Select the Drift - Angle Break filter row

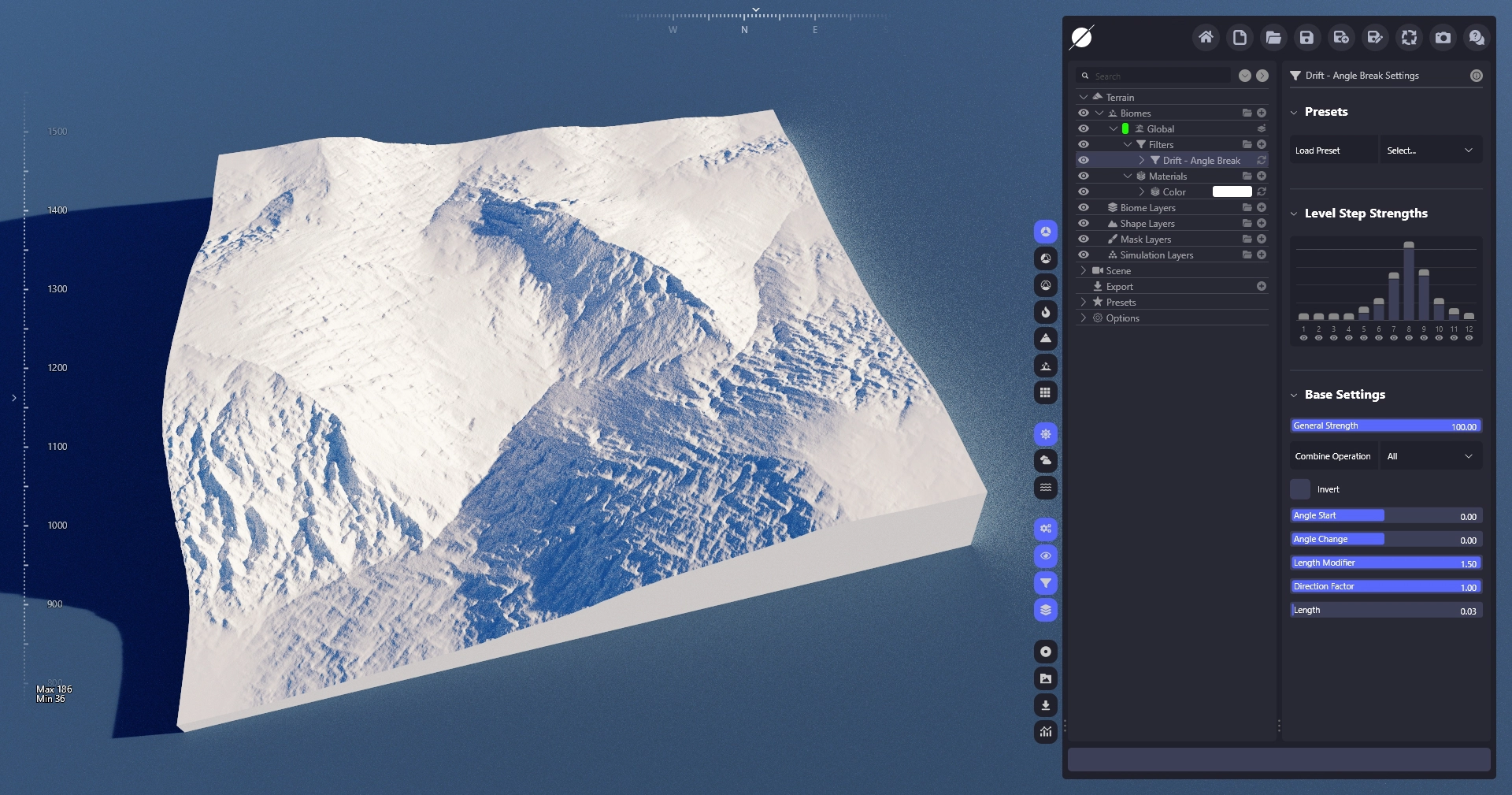coord(1172,160)
